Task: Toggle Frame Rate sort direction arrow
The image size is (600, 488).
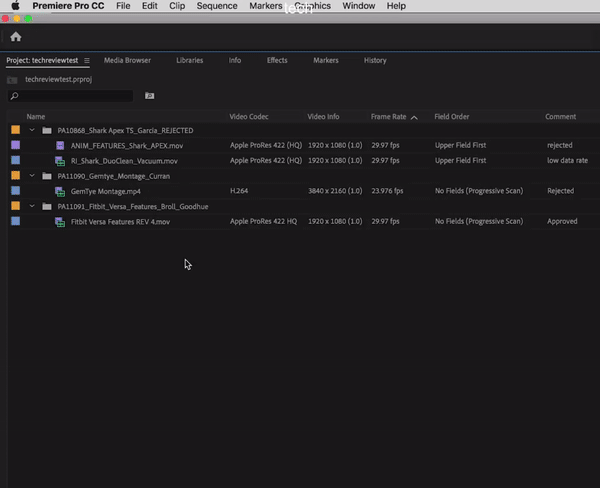Action: (414, 118)
